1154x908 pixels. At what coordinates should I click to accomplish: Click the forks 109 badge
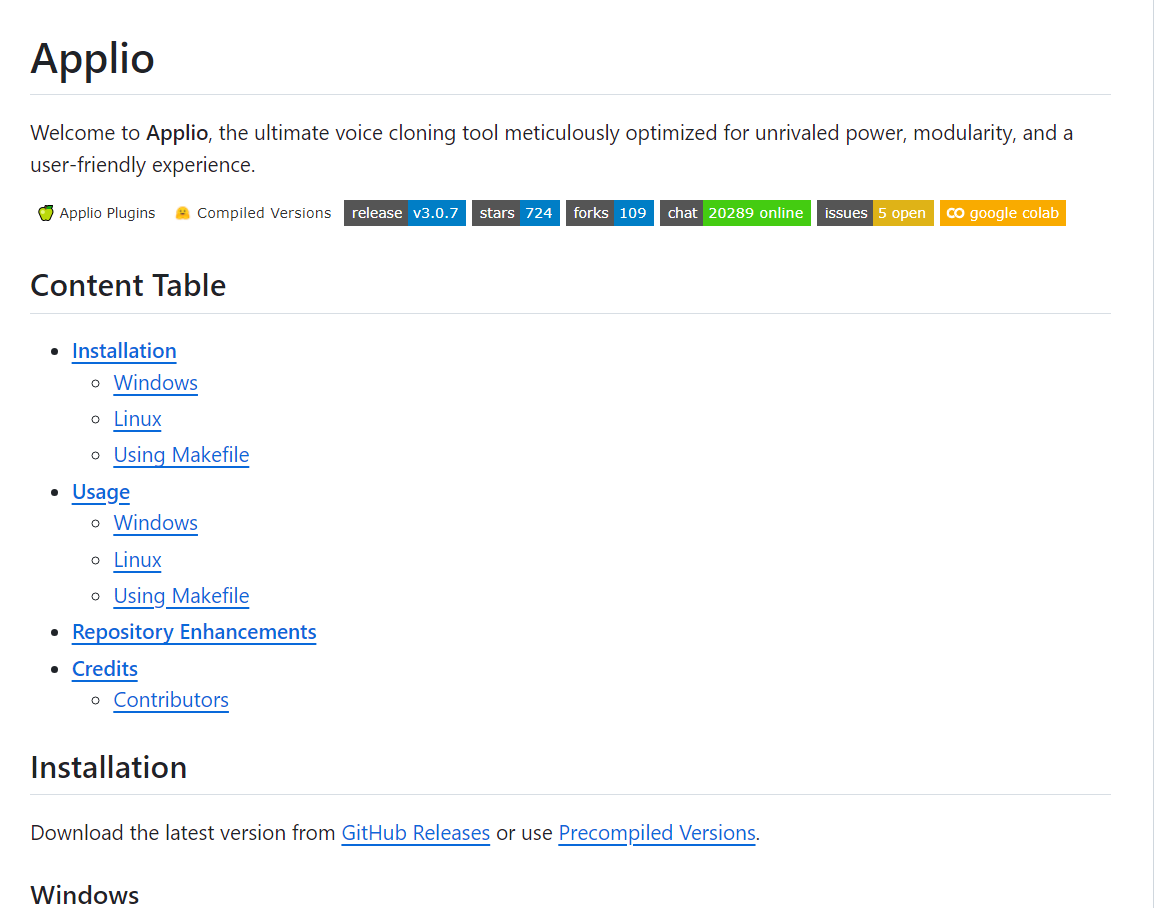click(609, 213)
